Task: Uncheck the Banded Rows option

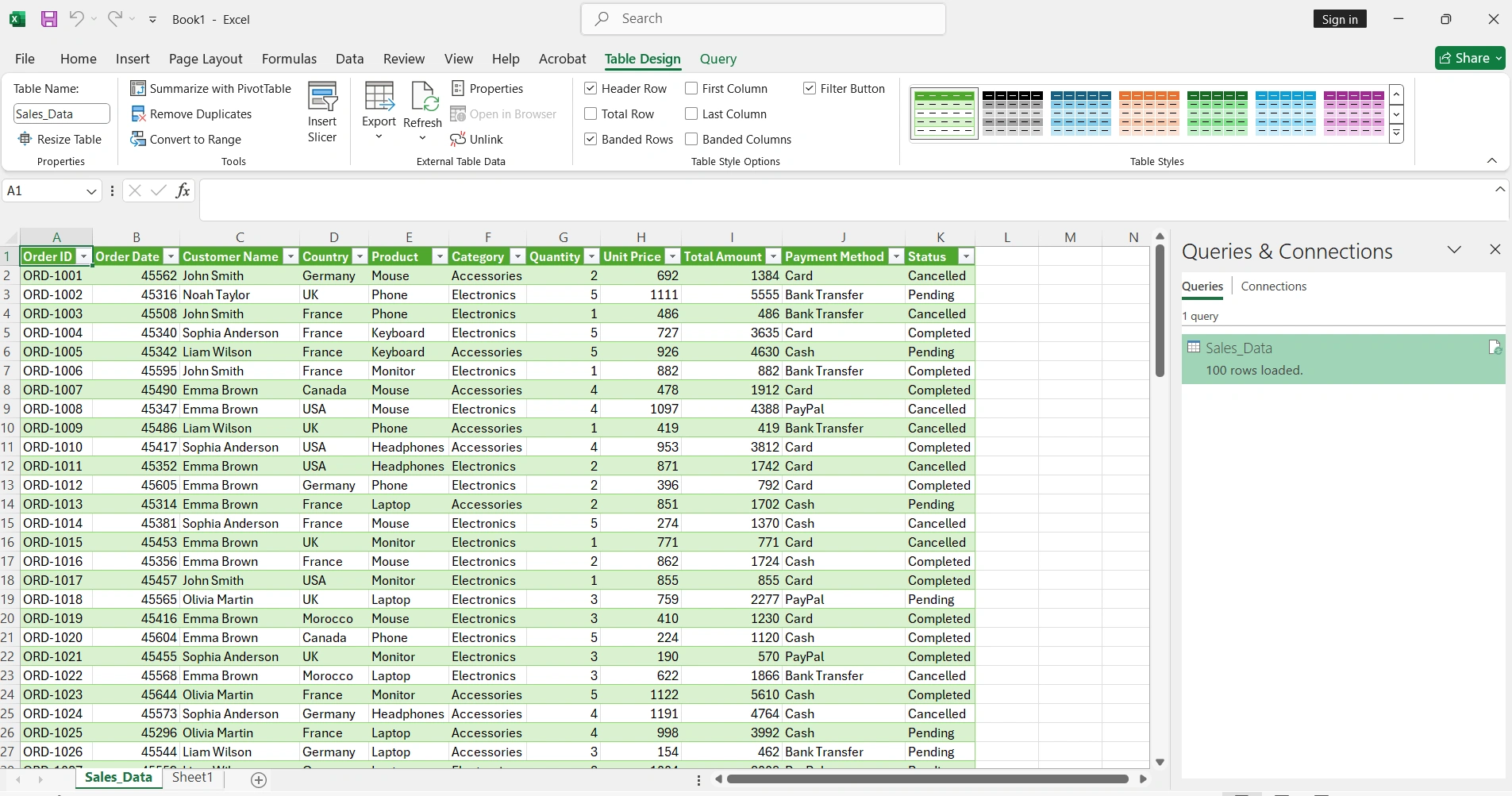Action: click(x=591, y=139)
